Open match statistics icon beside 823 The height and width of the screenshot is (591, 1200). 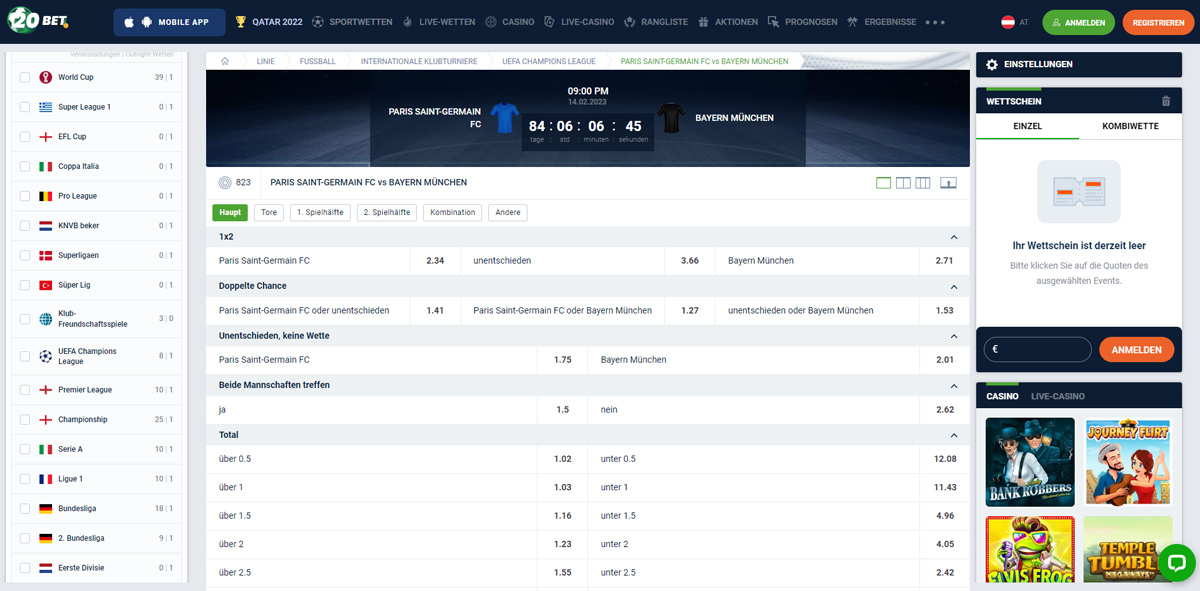(x=224, y=183)
